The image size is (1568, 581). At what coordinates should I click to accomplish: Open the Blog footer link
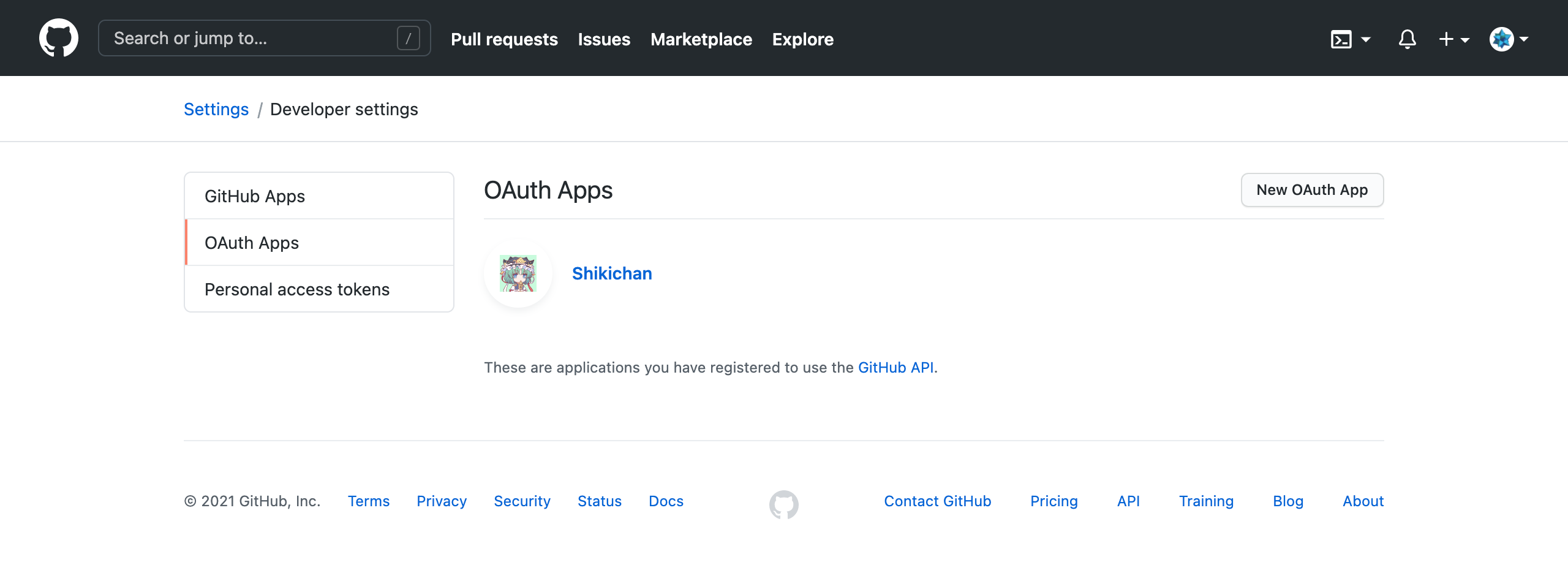1288,501
